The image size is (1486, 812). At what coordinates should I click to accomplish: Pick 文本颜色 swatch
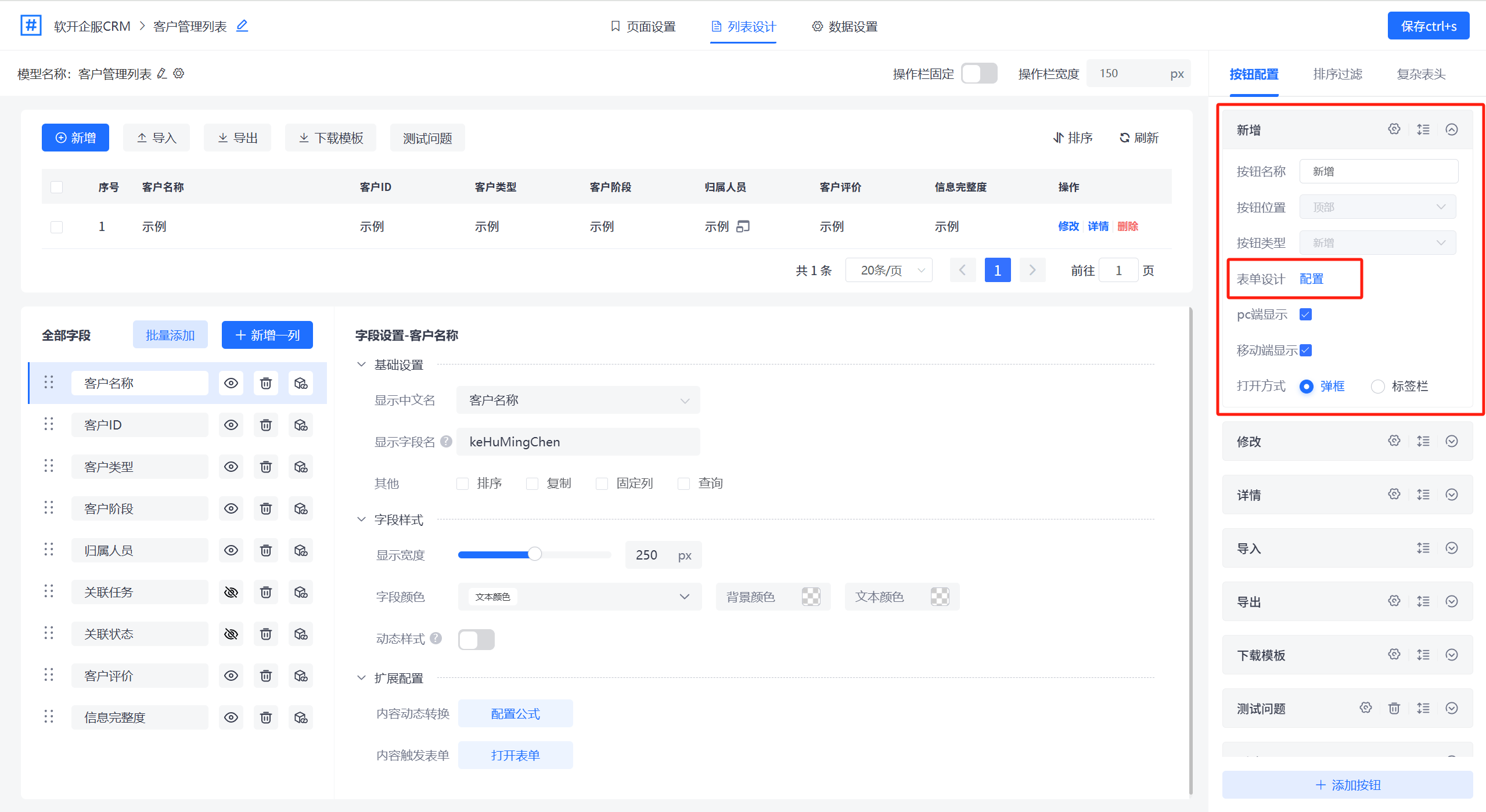click(940, 597)
